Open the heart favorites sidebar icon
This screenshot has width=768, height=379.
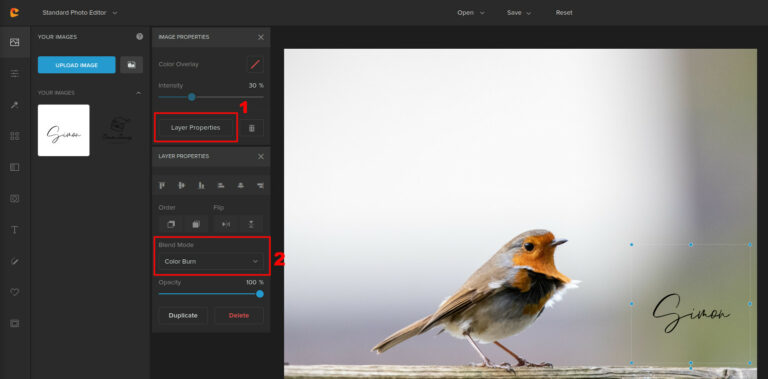click(x=15, y=292)
